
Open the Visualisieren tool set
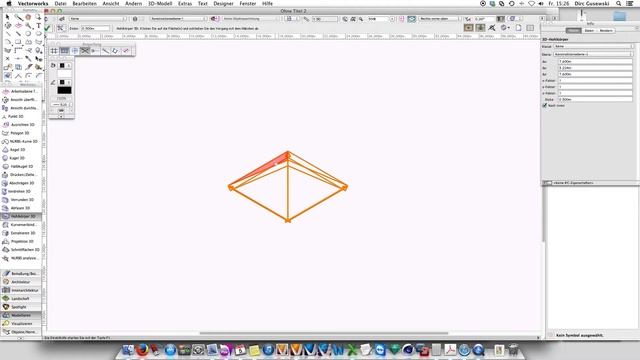point(21,324)
